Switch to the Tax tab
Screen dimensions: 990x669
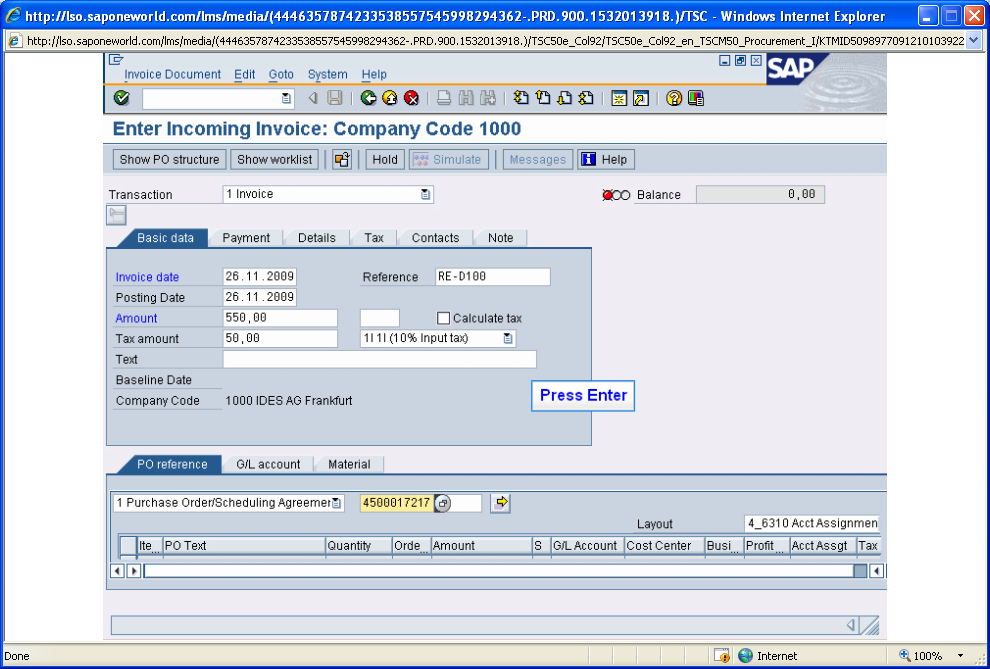pyautogui.click(x=374, y=238)
